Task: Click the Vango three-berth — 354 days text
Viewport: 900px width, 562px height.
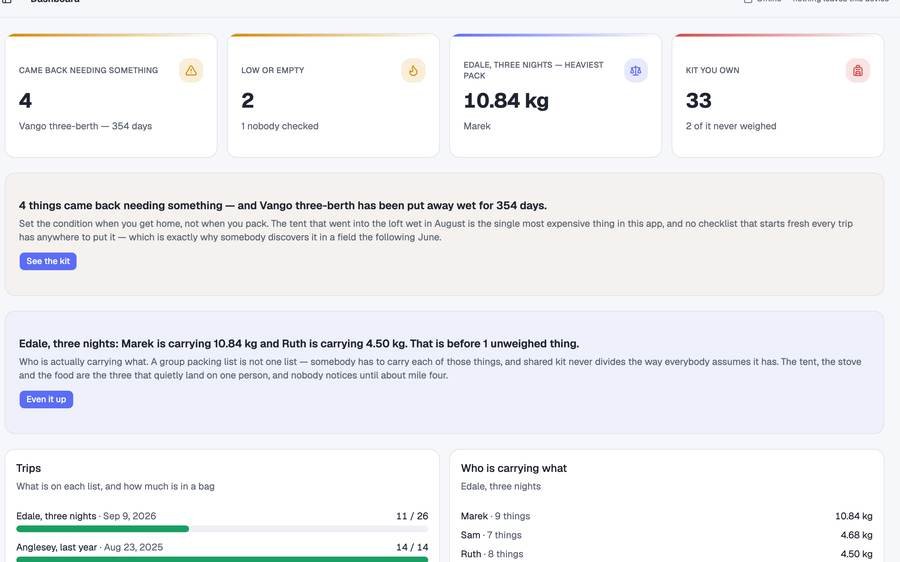Action: coord(86,126)
